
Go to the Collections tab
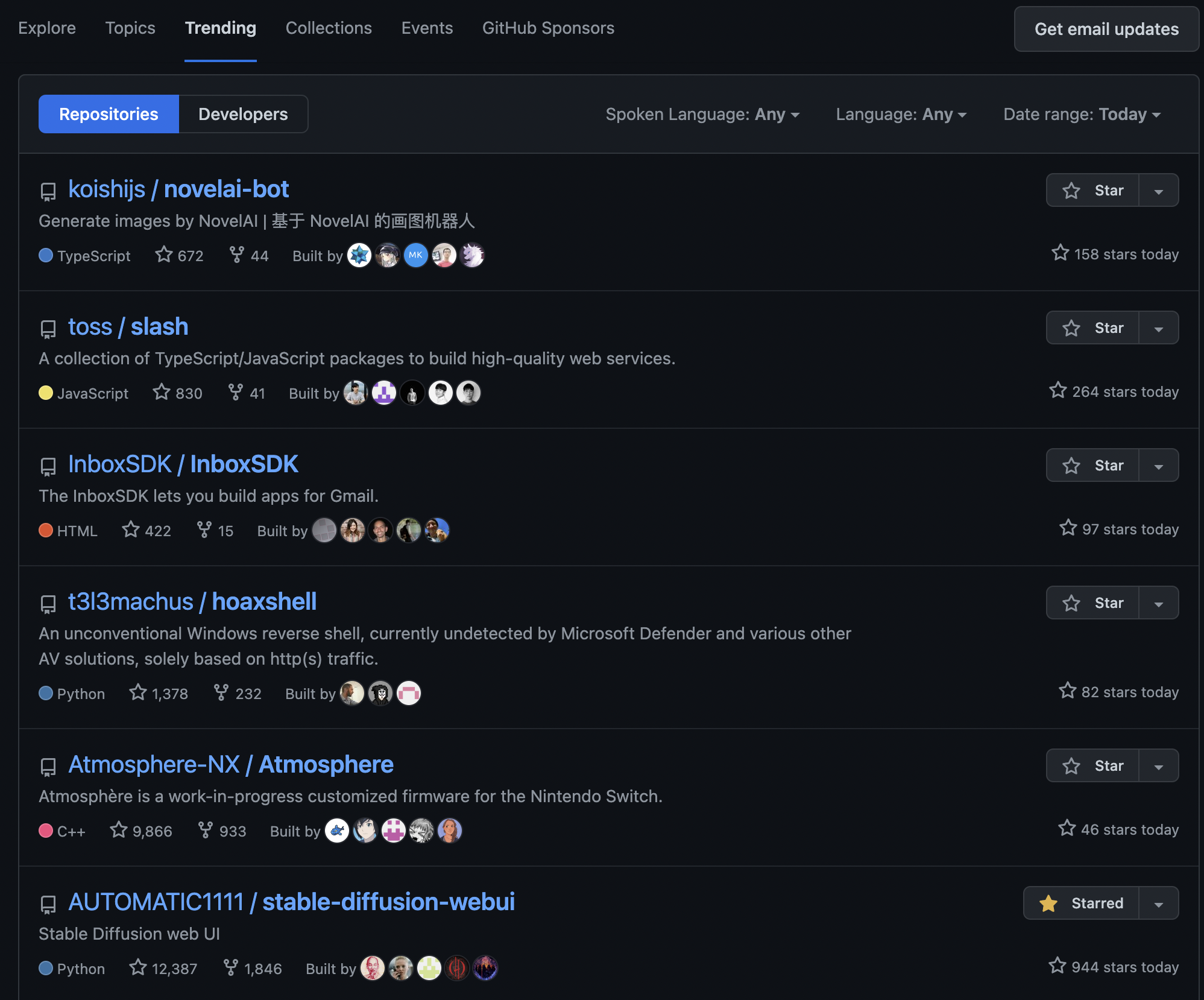pyautogui.click(x=329, y=28)
